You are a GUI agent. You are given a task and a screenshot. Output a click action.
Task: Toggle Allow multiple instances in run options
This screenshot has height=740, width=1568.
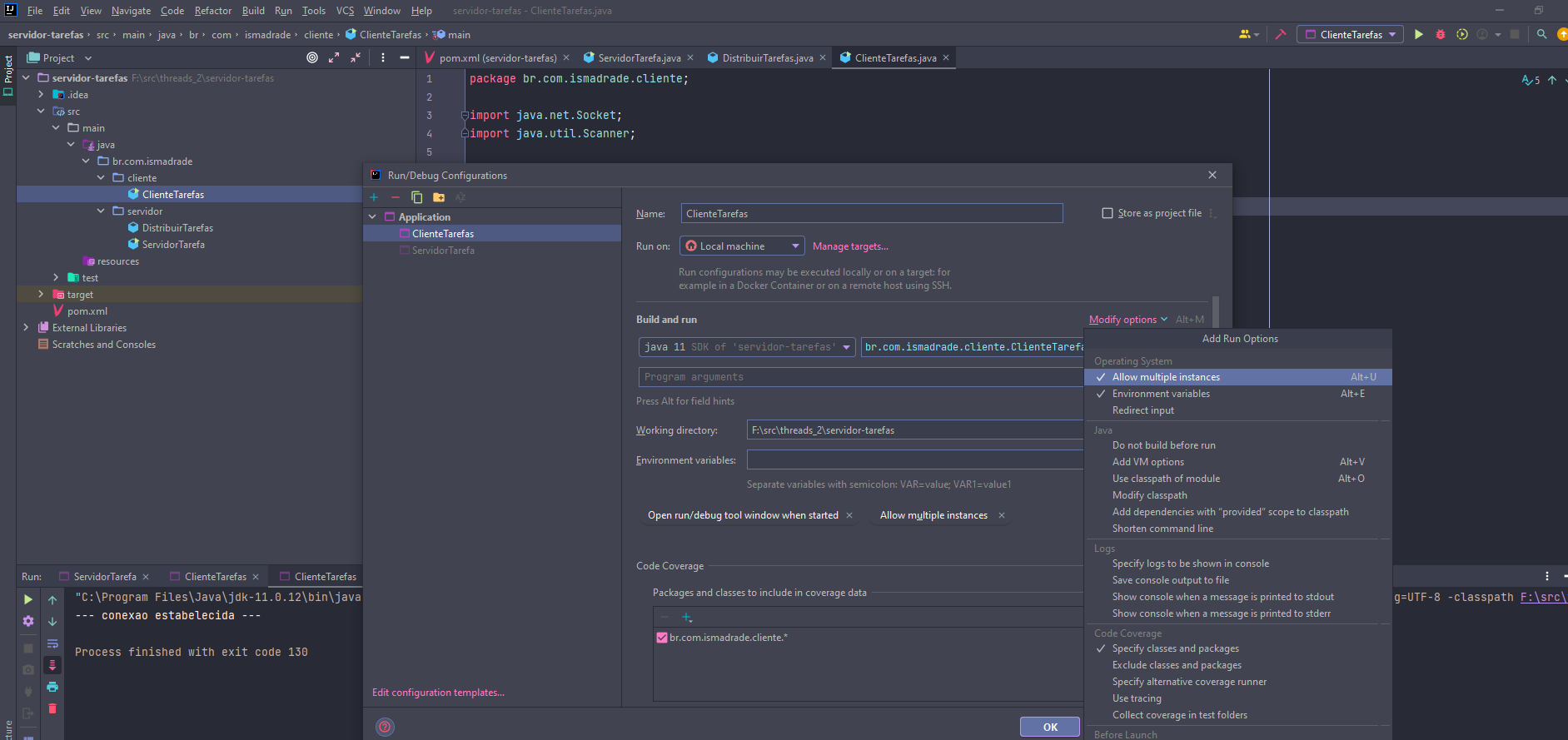(1238, 377)
